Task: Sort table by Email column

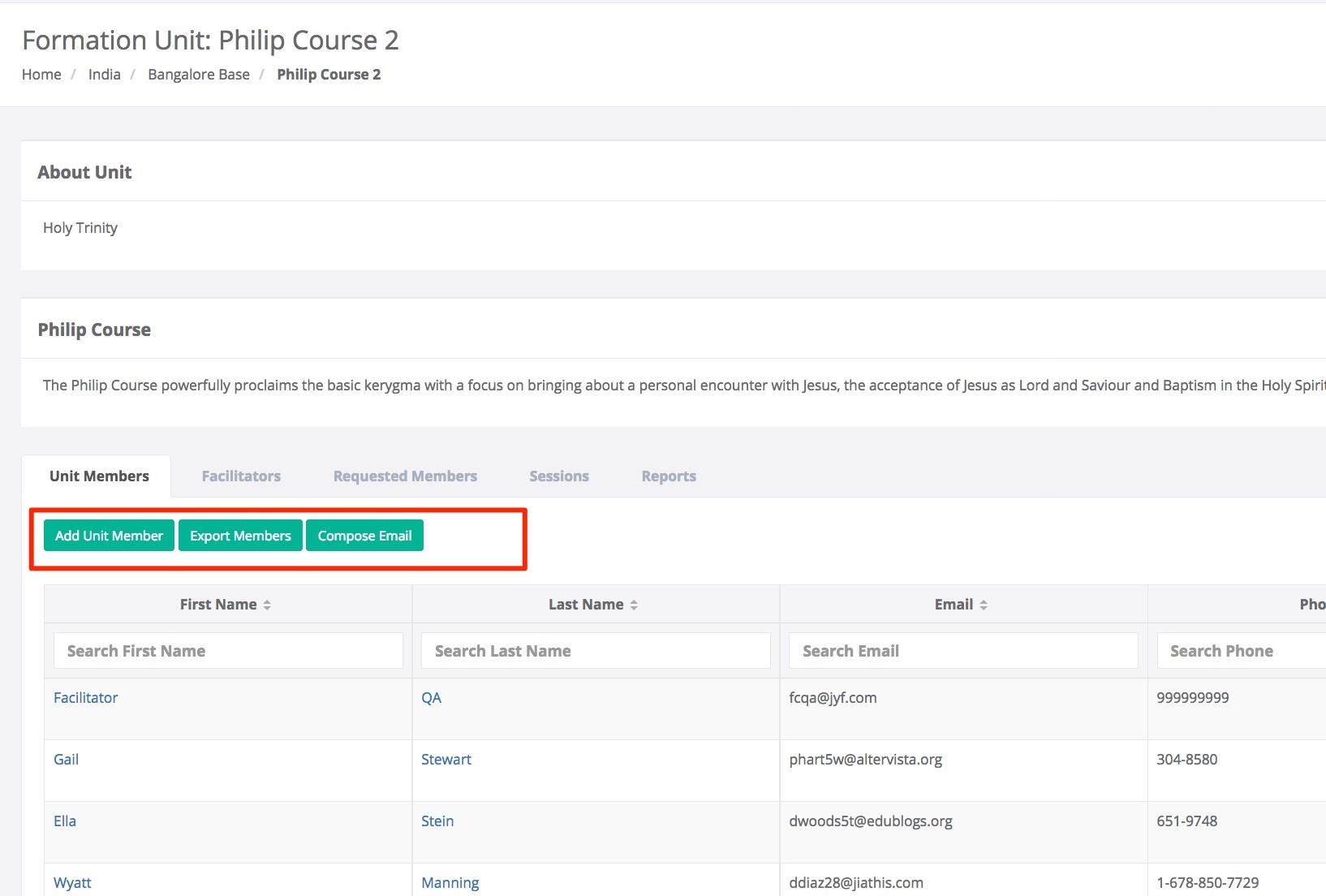Action: (x=961, y=605)
